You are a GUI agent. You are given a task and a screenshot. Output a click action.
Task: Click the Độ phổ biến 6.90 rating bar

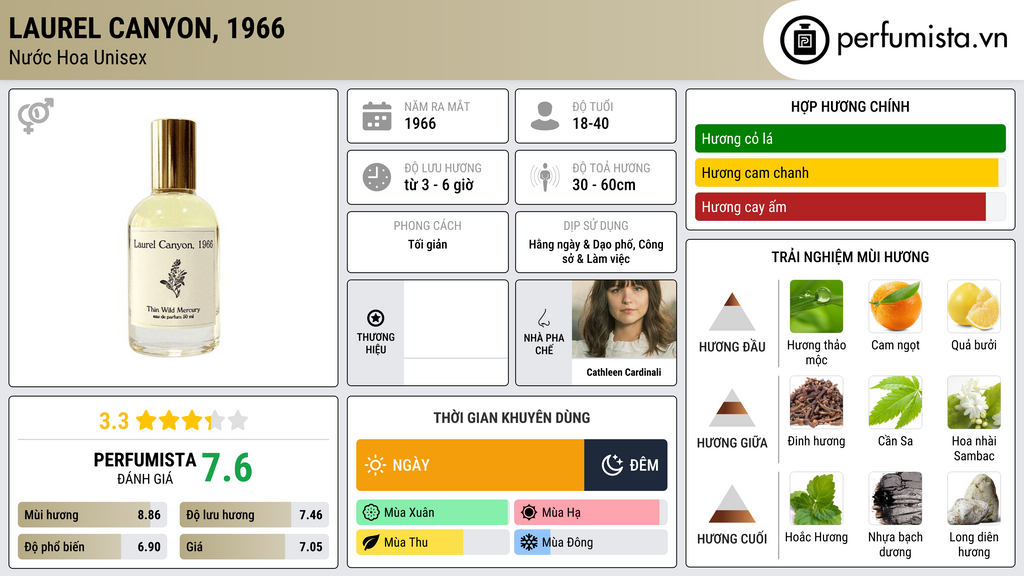[93, 547]
